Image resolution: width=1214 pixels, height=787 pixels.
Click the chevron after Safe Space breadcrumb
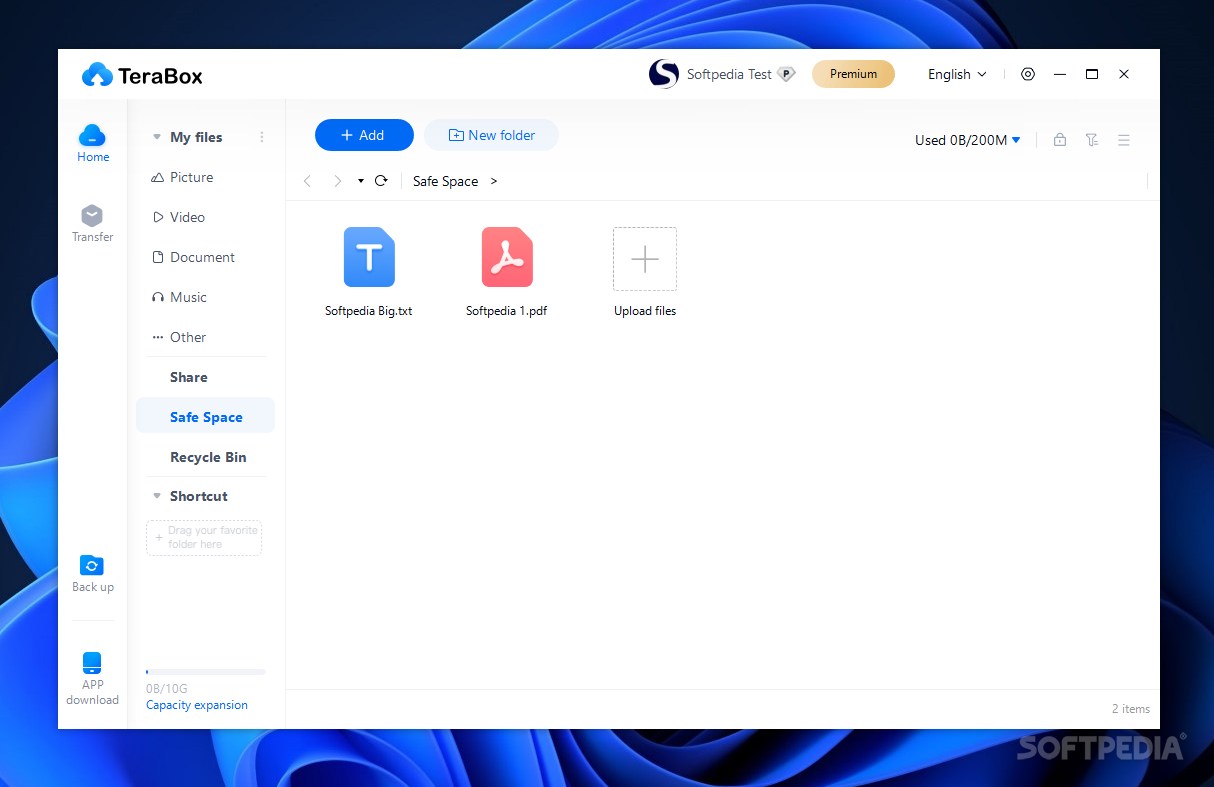pos(494,181)
